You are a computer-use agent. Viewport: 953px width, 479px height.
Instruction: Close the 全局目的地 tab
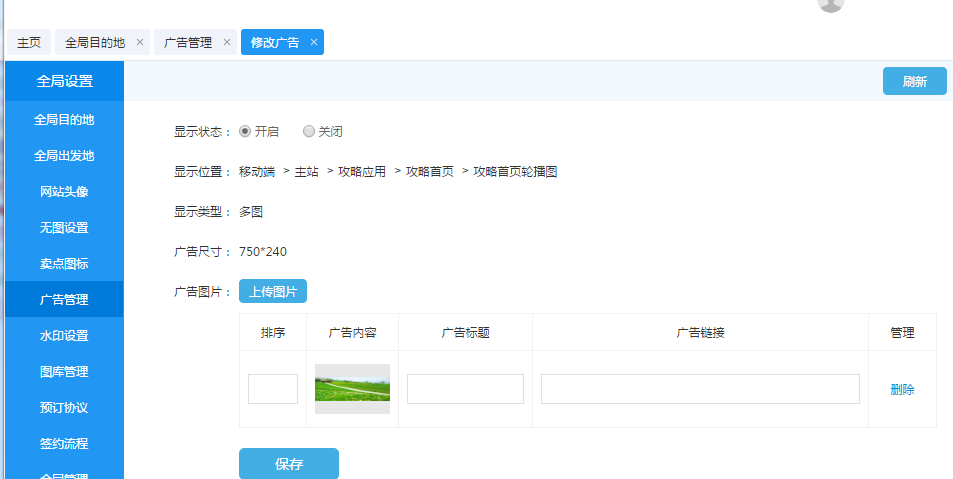140,42
